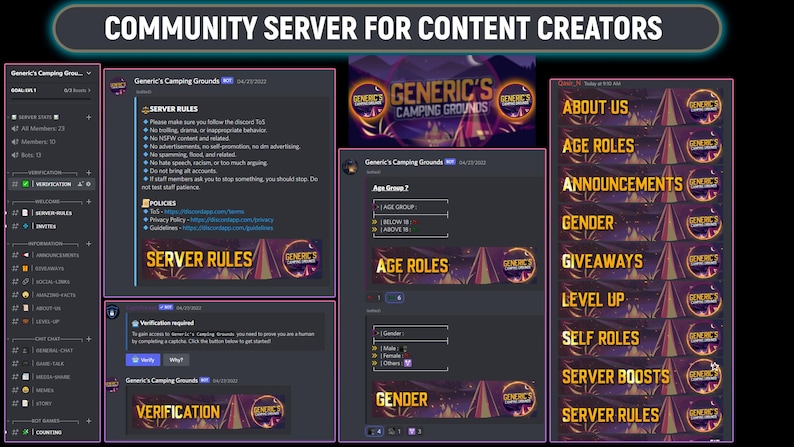Viewport: 794px width, 447px height.
Task: Open Generic's Camping Grounds server dropdown
Action: [89, 73]
